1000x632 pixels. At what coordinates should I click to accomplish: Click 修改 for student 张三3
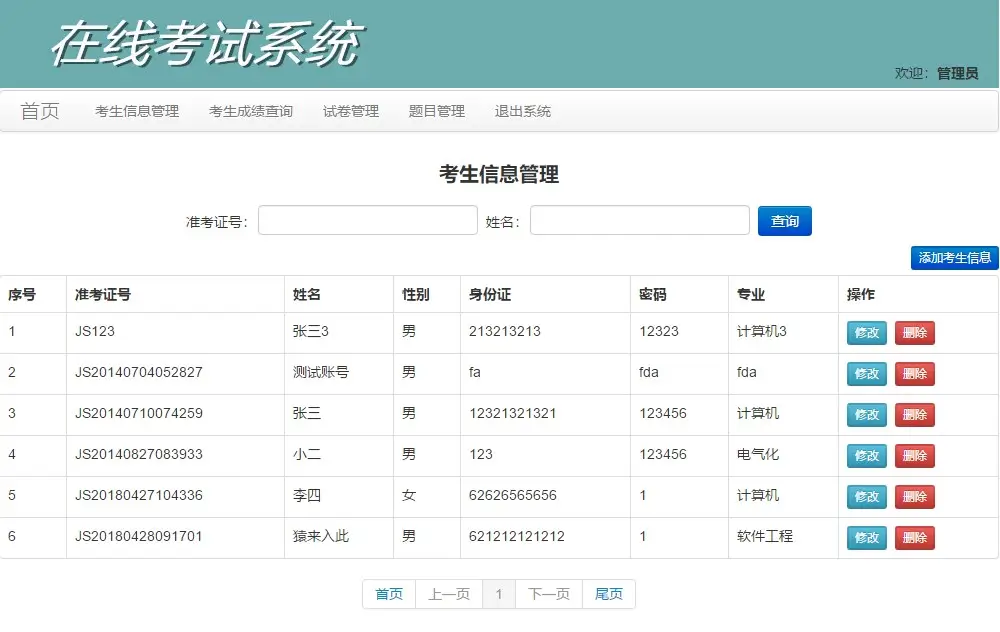tap(865, 333)
